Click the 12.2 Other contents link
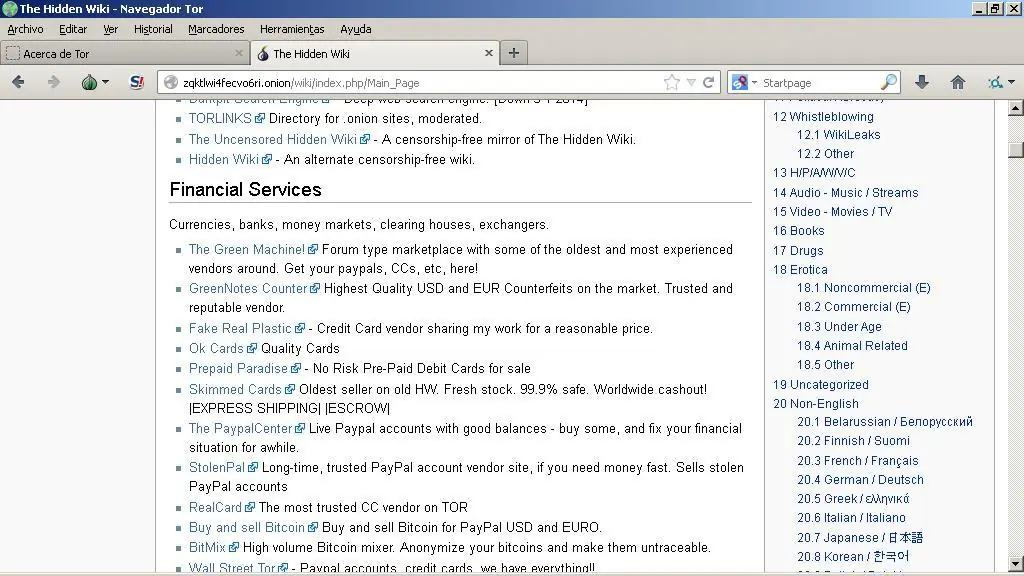The width and height of the screenshot is (1024, 576). tap(825, 153)
